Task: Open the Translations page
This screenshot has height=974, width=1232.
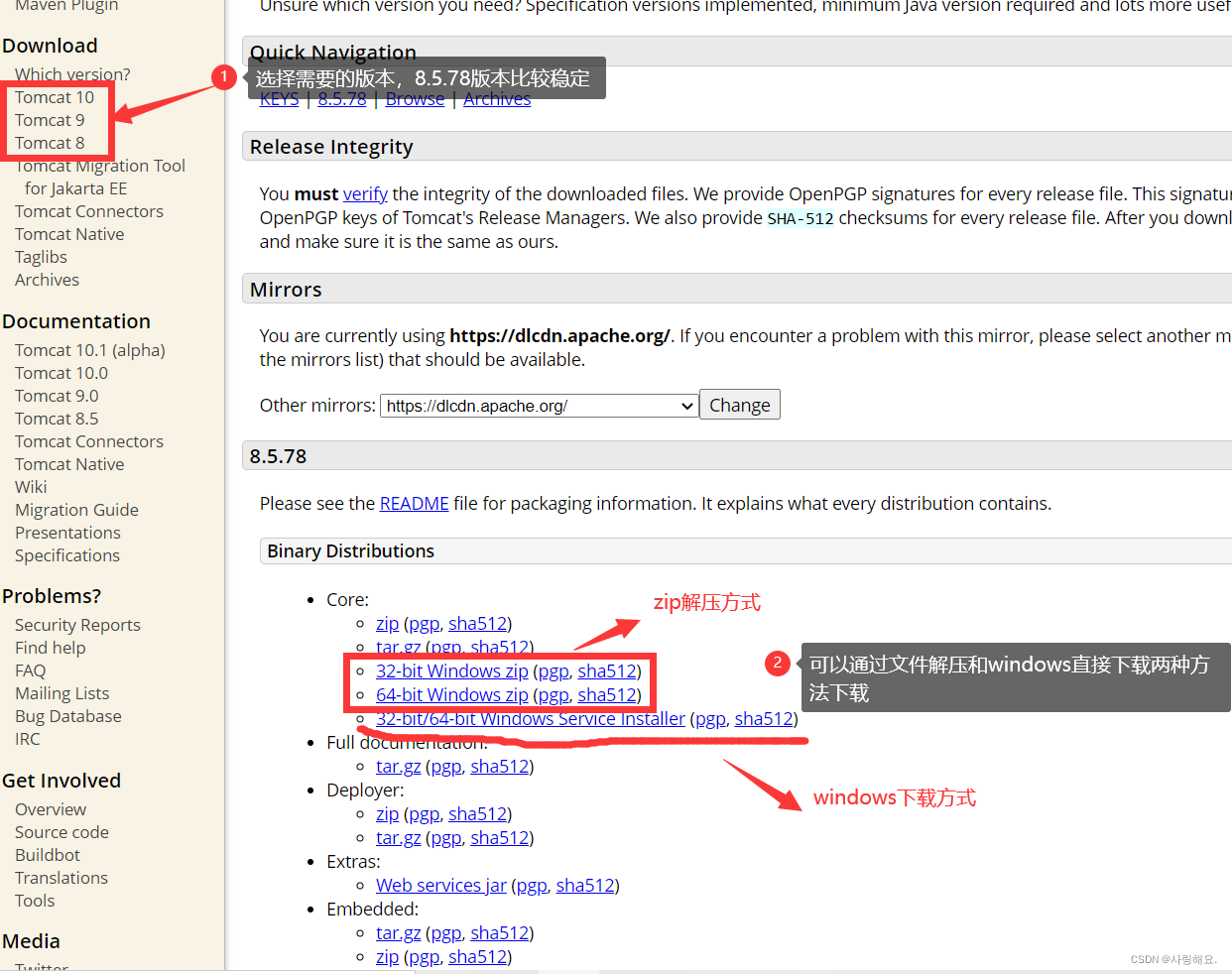Action: (62, 878)
